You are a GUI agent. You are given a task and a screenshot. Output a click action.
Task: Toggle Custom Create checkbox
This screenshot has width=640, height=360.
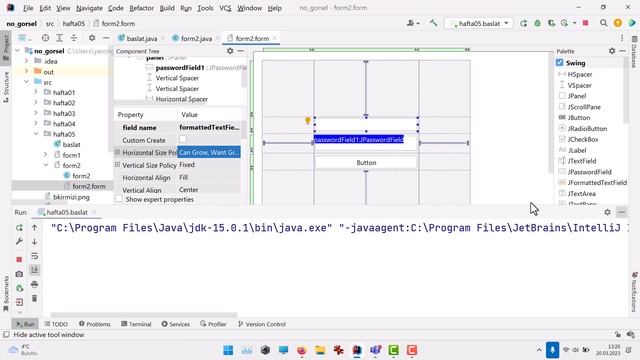click(183, 139)
